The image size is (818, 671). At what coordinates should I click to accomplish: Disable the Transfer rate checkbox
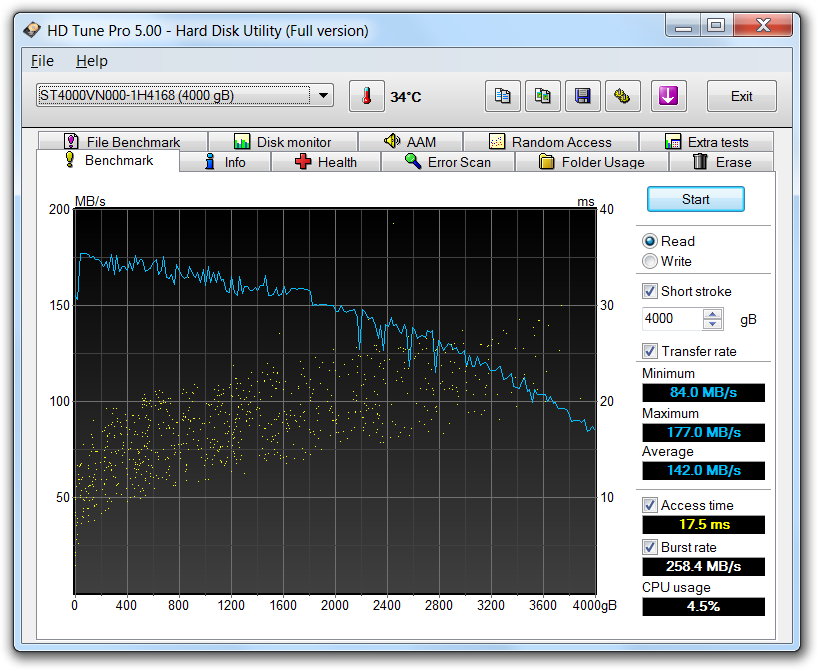click(651, 351)
